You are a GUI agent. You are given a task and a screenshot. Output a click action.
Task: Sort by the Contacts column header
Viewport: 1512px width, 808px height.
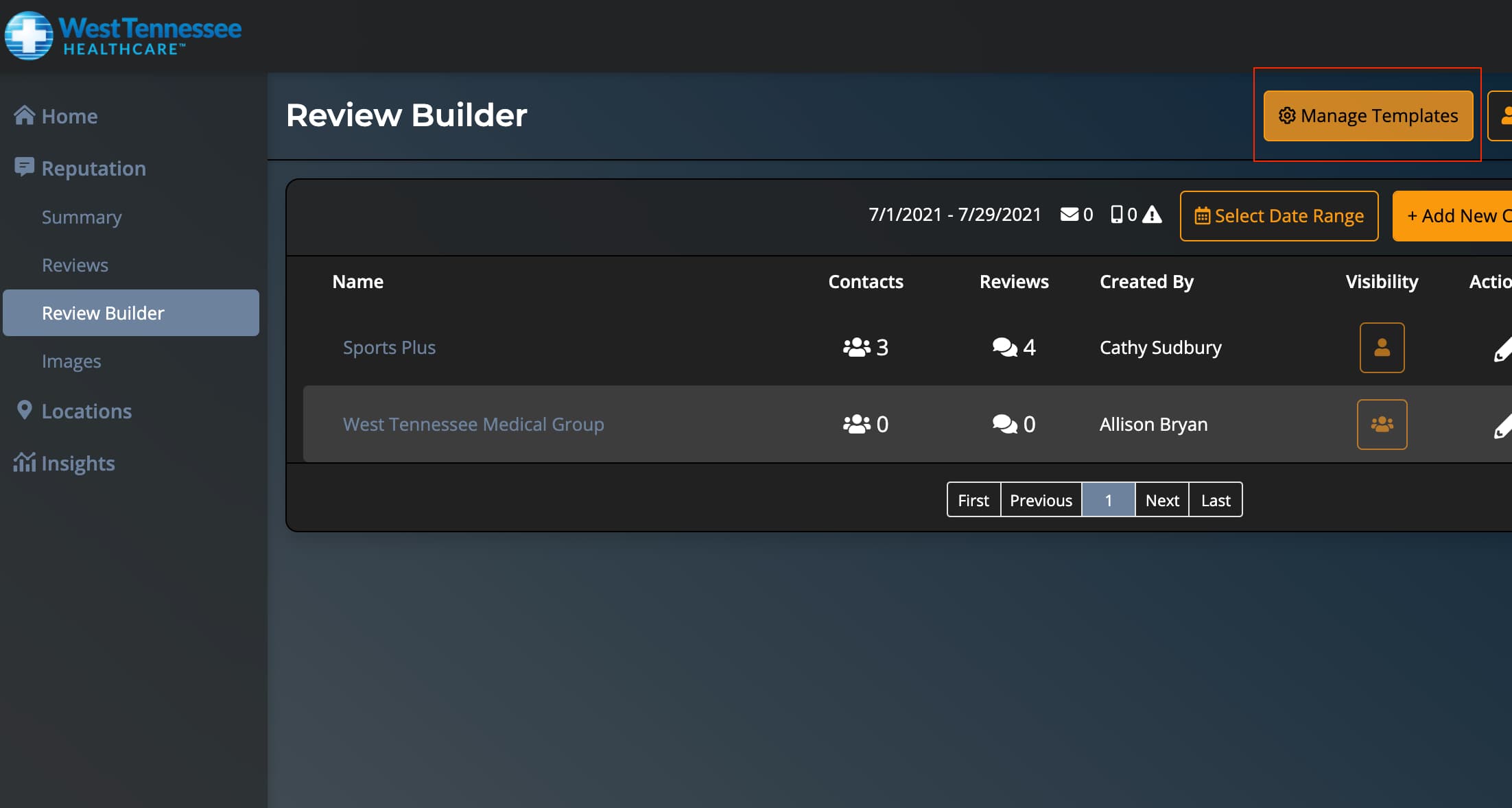click(865, 281)
